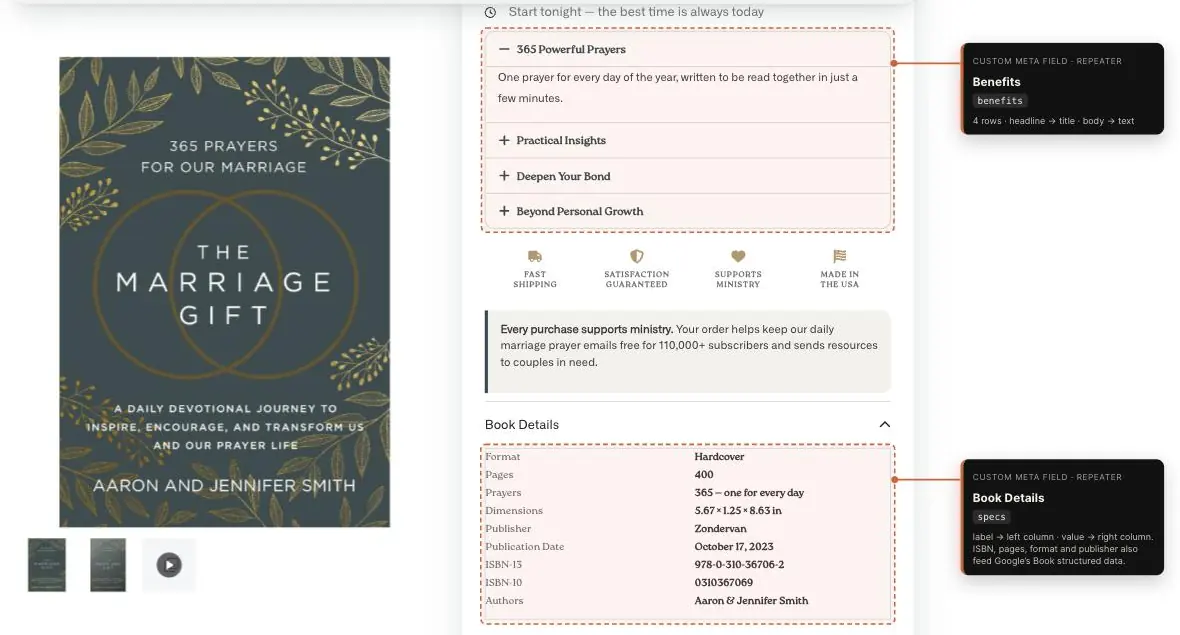Click the 'Aaron & Jennifer Smith' authors value
This screenshot has height=635, width=1180.
point(751,600)
